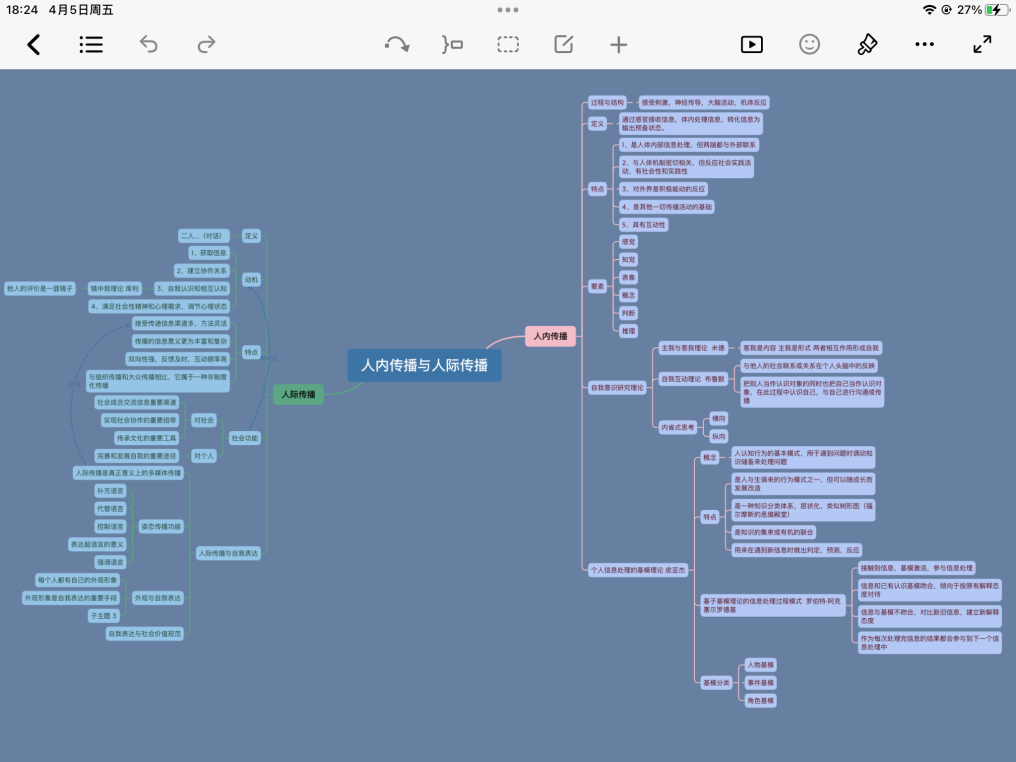Select the 人际传播与自我表达 node
This screenshot has width=1016, height=762.
point(229,553)
